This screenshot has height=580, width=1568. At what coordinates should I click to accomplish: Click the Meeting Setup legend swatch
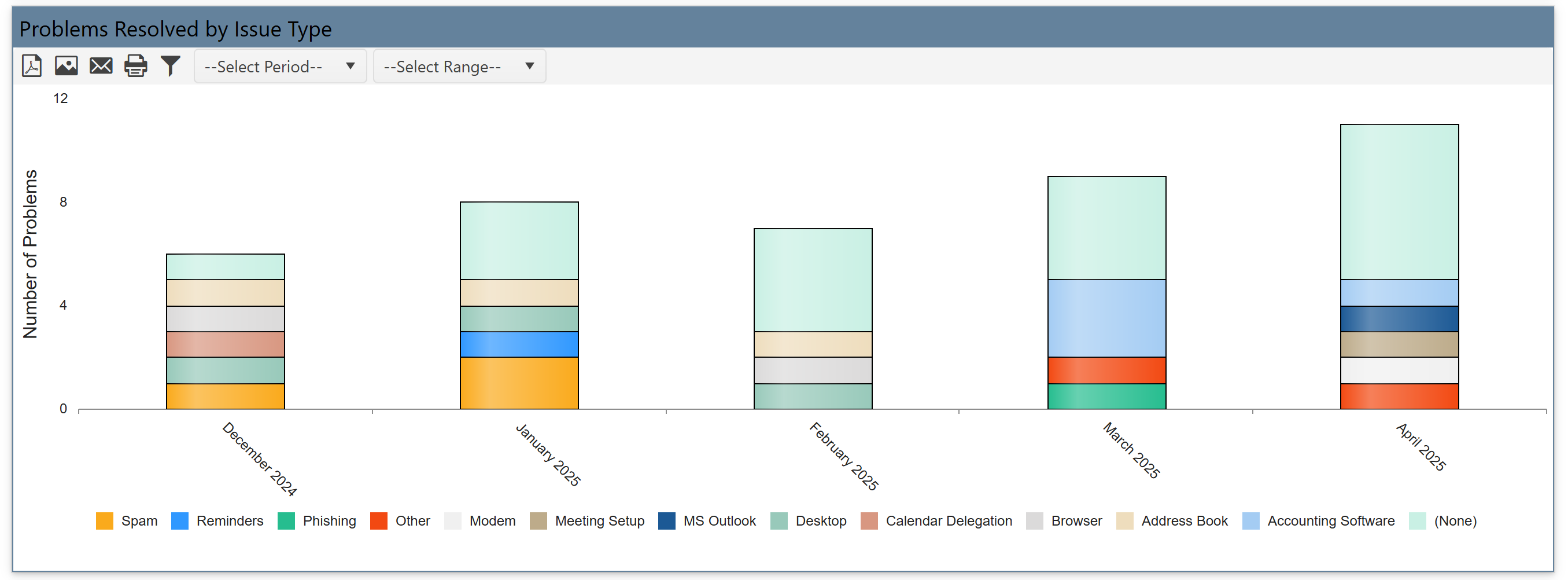(x=538, y=522)
